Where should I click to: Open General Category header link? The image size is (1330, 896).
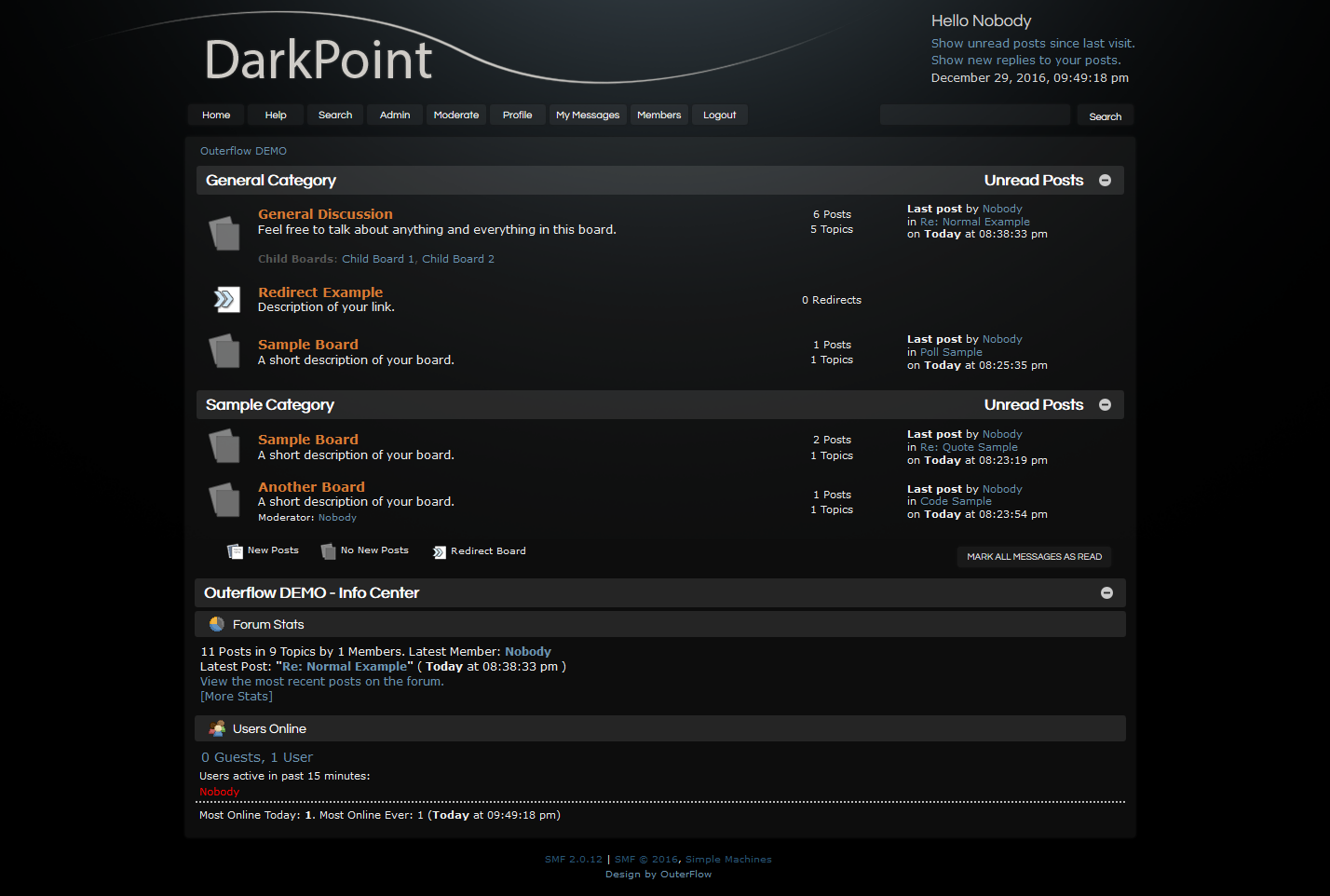pyautogui.click(x=271, y=181)
